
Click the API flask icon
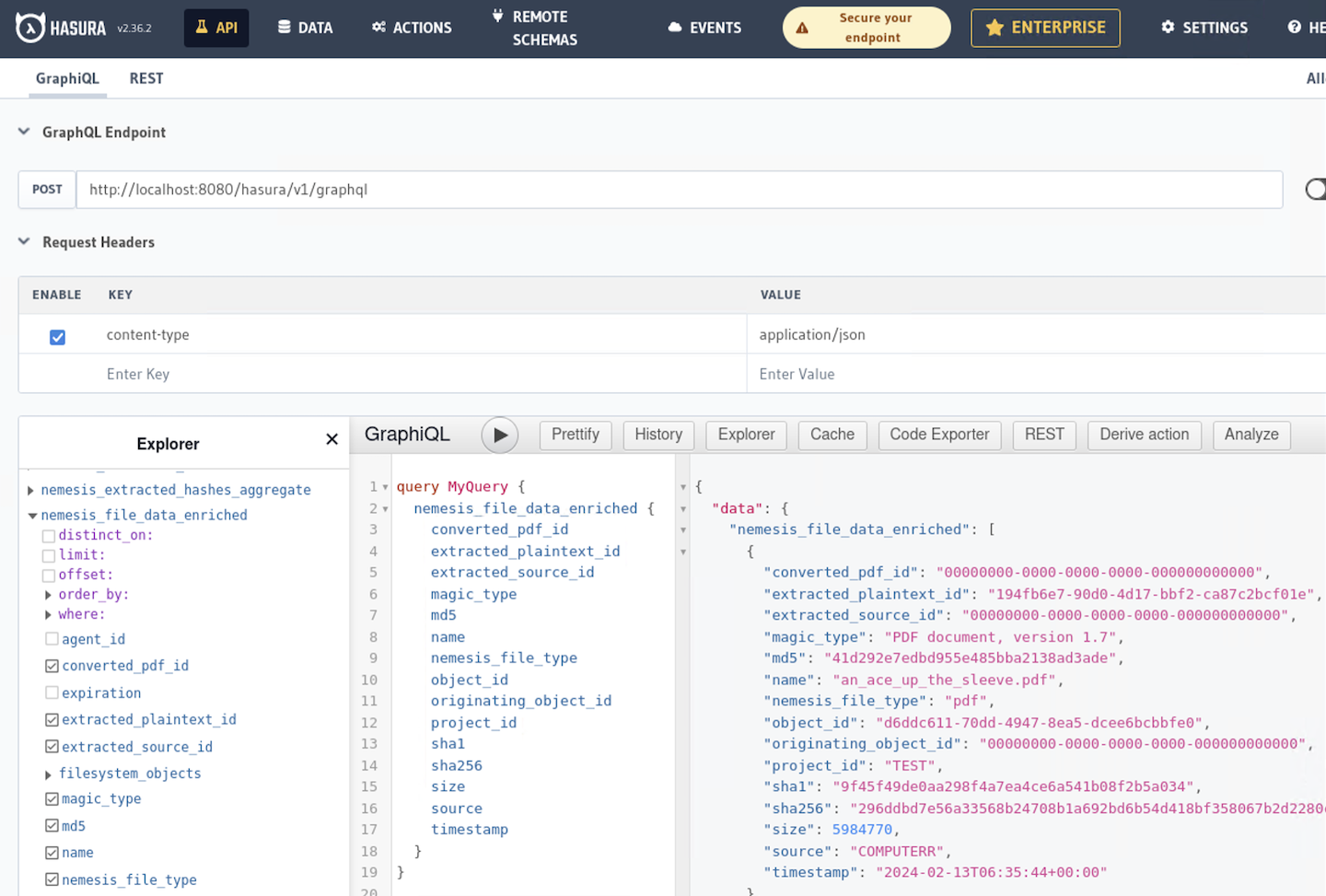202,27
